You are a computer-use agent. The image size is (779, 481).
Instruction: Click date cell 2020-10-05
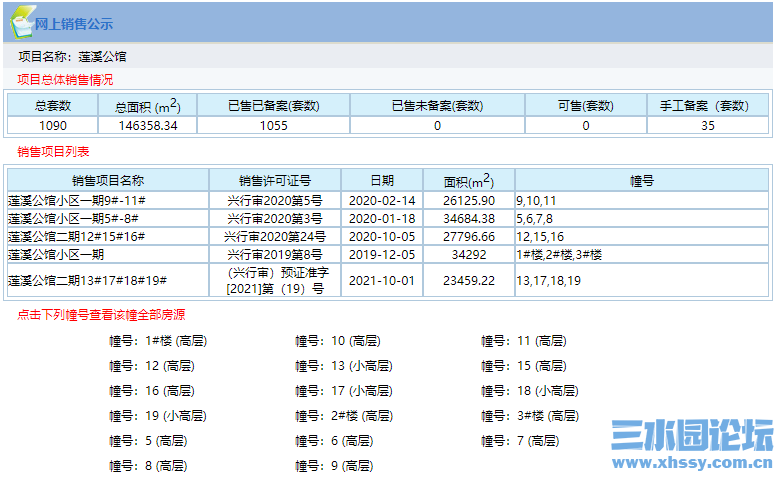(x=382, y=237)
